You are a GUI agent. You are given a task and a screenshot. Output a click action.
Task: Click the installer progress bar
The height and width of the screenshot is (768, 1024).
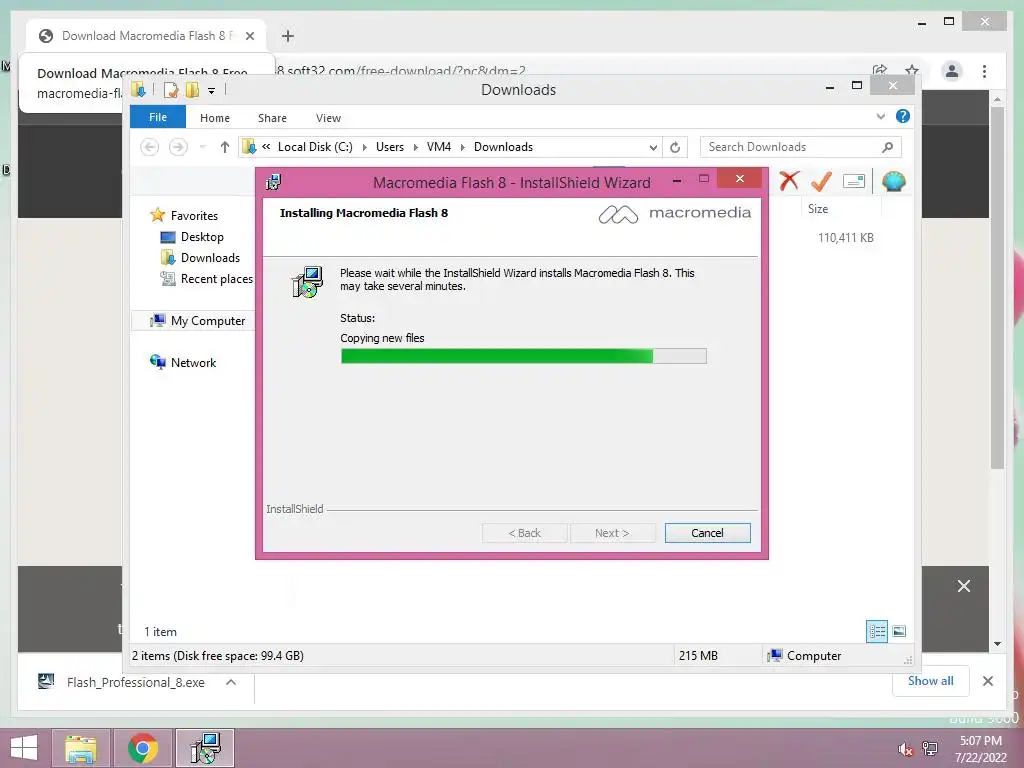pos(523,356)
